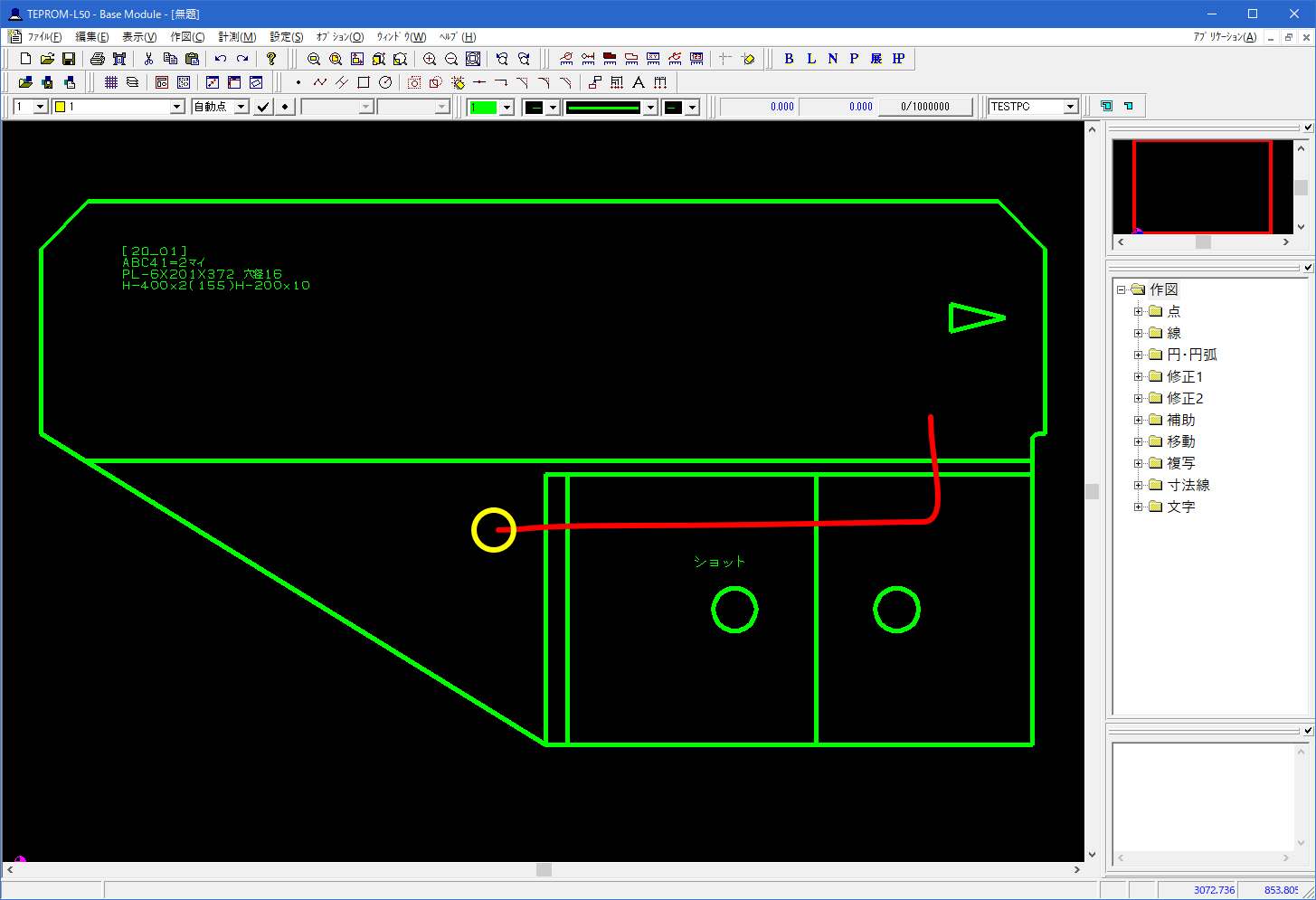The height and width of the screenshot is (900, 1316).
Task: Click the Save floppy disk icon
Action: [x=69, y=59]
